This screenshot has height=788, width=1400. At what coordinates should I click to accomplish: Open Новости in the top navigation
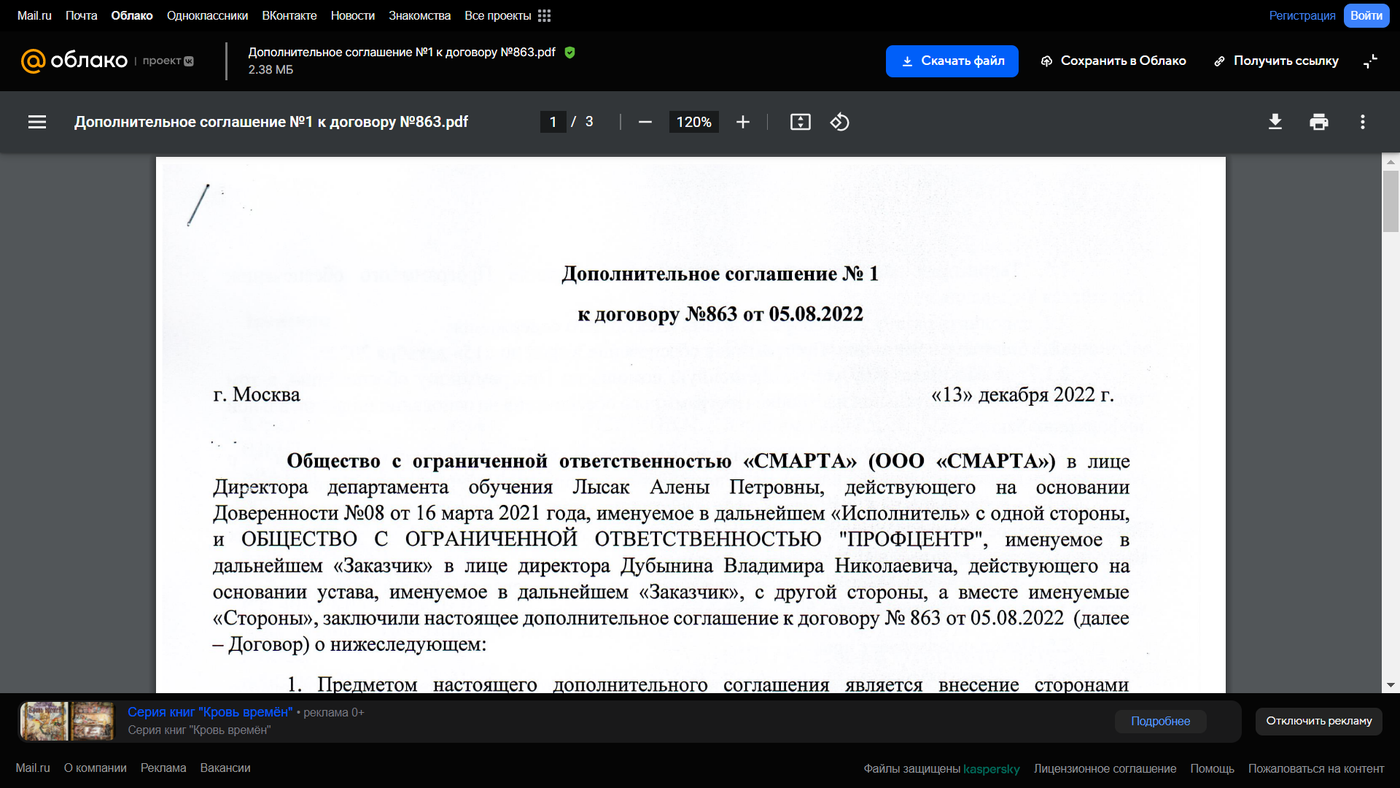click(353, 16)
